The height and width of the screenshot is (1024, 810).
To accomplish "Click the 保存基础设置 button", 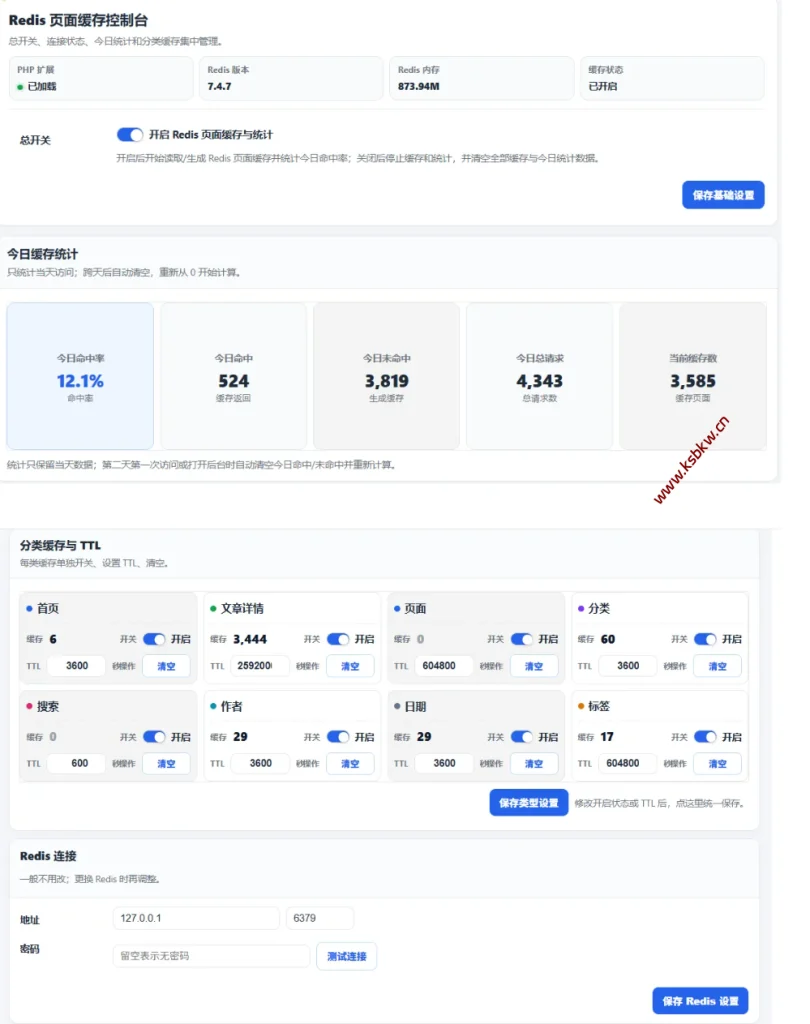I will pos(723,195).
